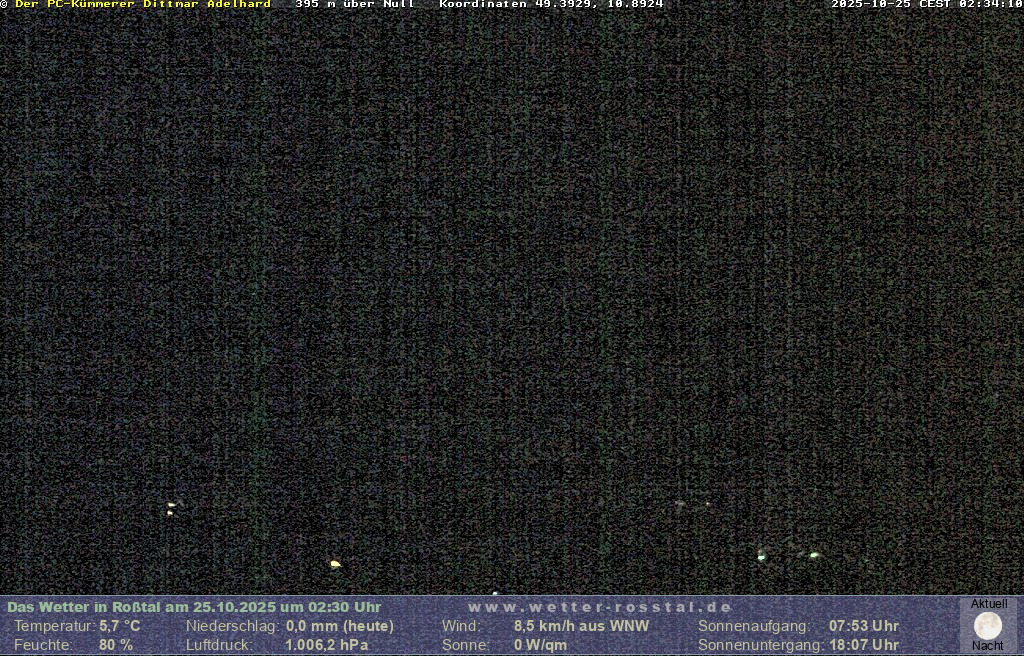
Task: Click the Aktuell label above the moon
Action: (x=989, y=604)
